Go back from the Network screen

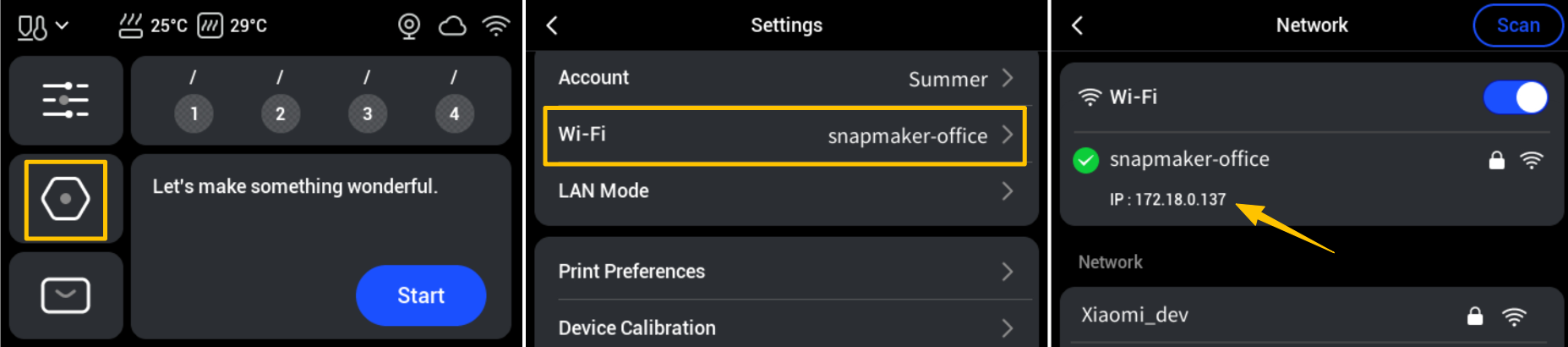1077,25
